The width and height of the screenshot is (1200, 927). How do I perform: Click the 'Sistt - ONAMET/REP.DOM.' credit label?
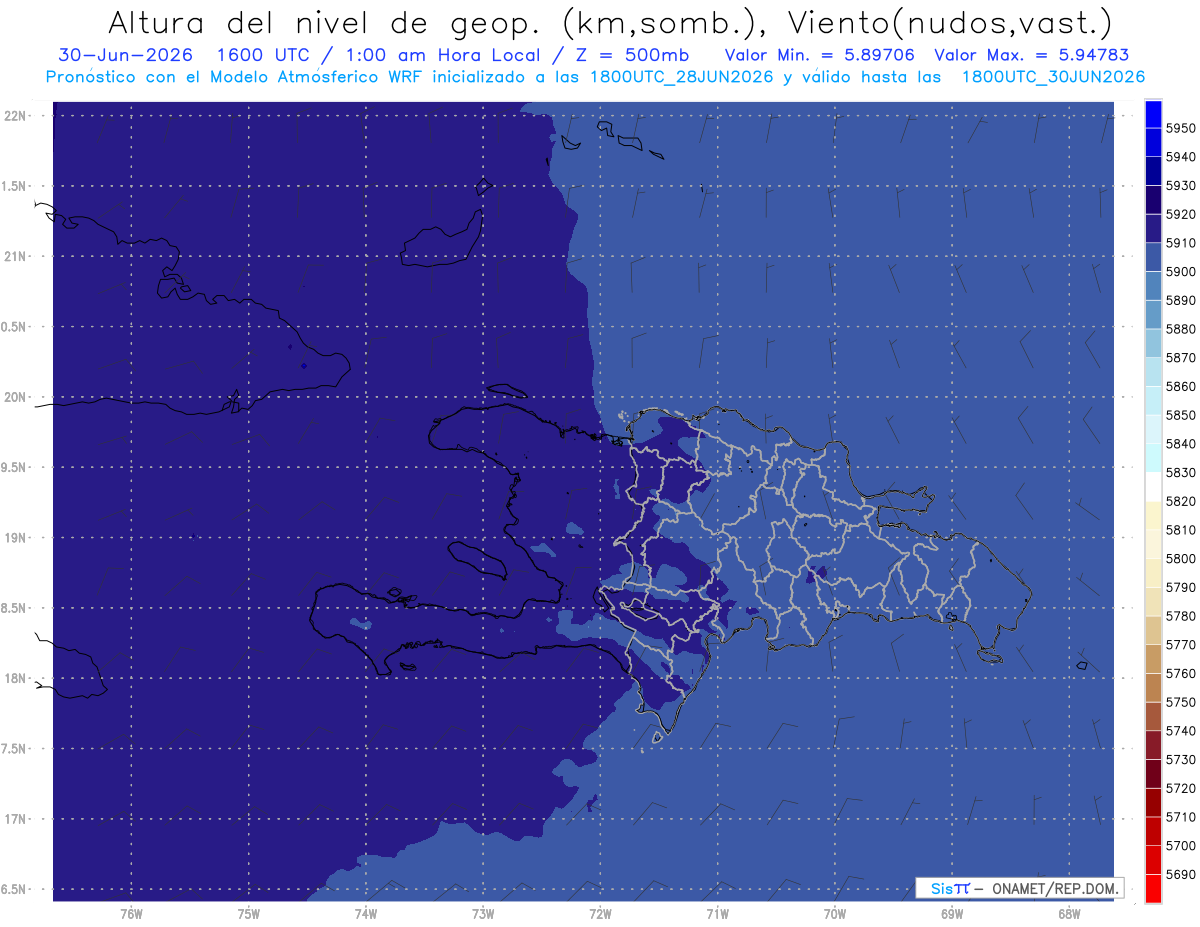coord(1019,888)
